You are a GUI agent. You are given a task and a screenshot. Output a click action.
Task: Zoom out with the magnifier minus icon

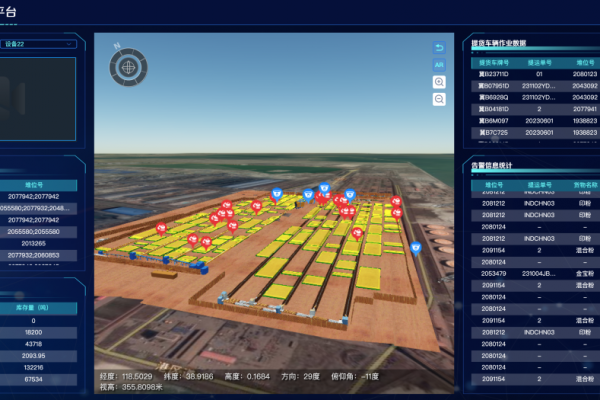[x=439, y=99]
